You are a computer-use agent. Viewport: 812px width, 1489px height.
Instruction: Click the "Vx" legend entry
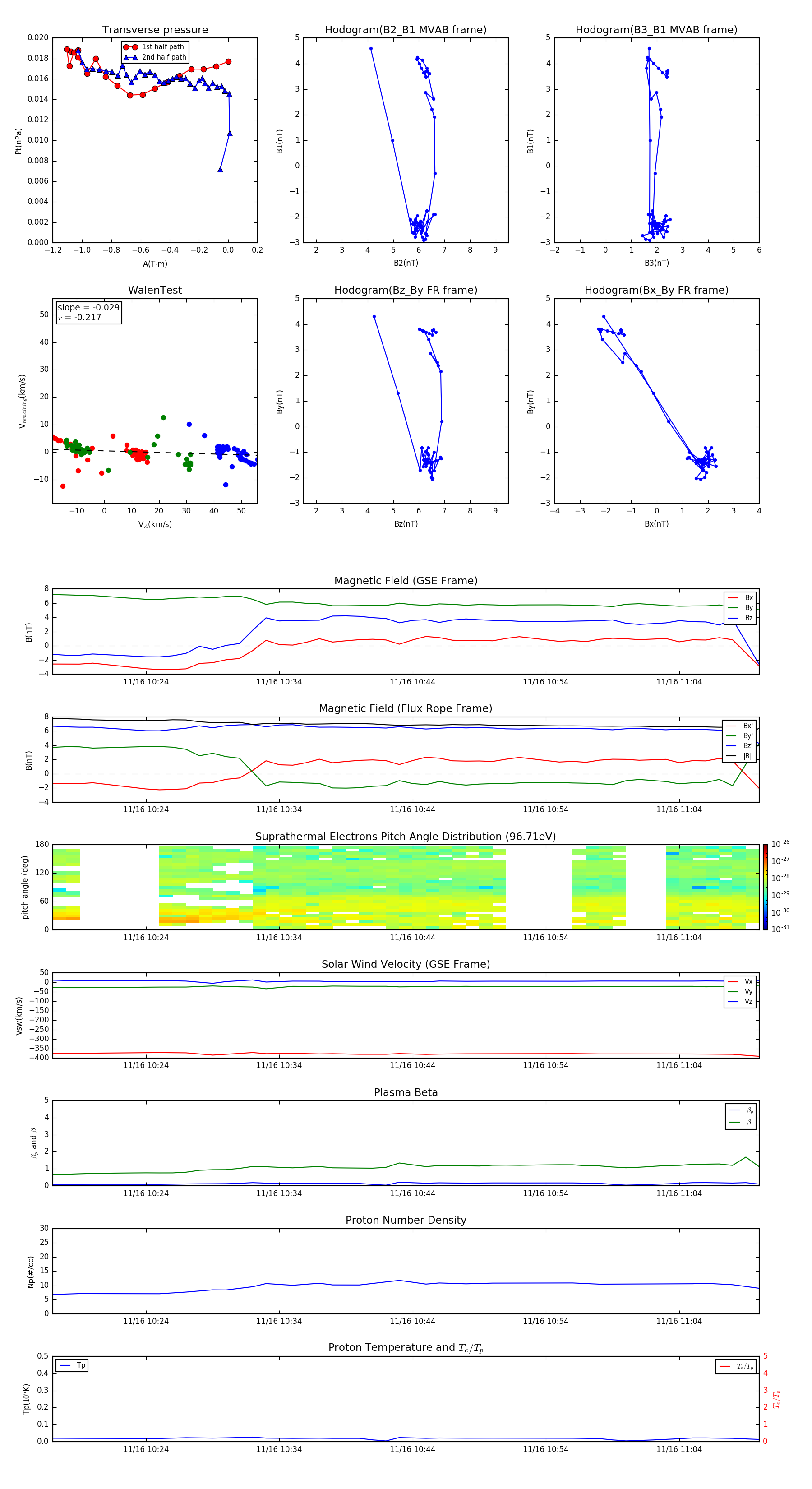point(740,982)
